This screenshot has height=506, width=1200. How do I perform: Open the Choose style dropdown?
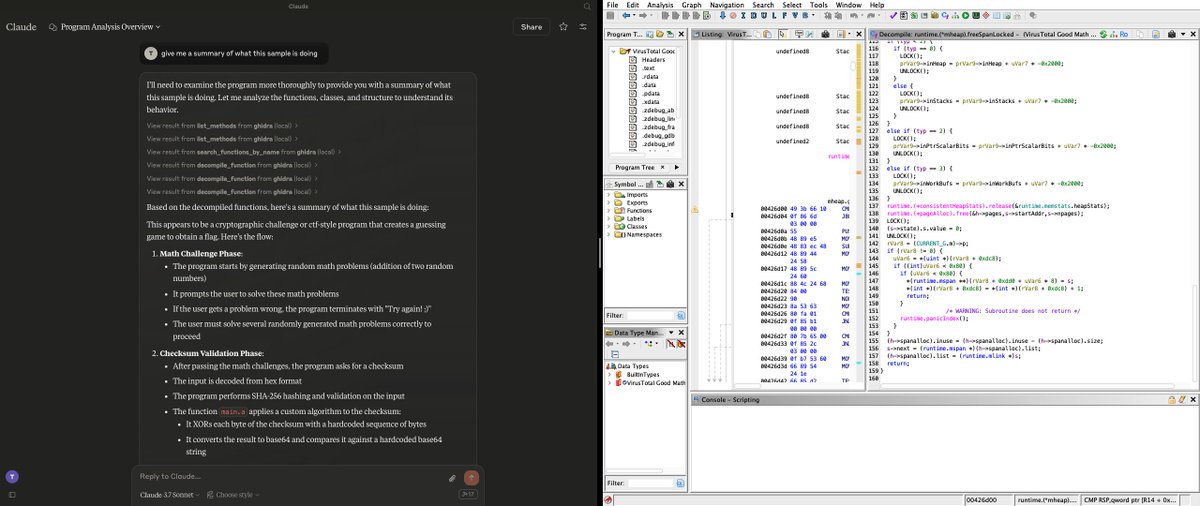(x=231, y=495)
